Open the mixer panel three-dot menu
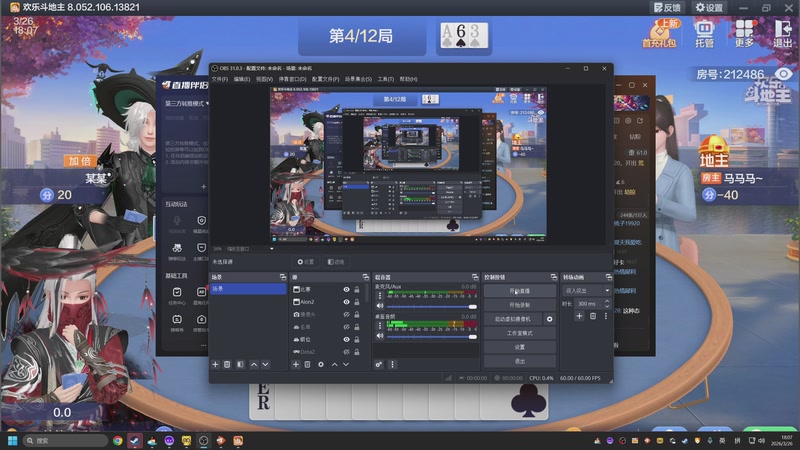This screenshot has height=450, width=800. pos(392,364)
